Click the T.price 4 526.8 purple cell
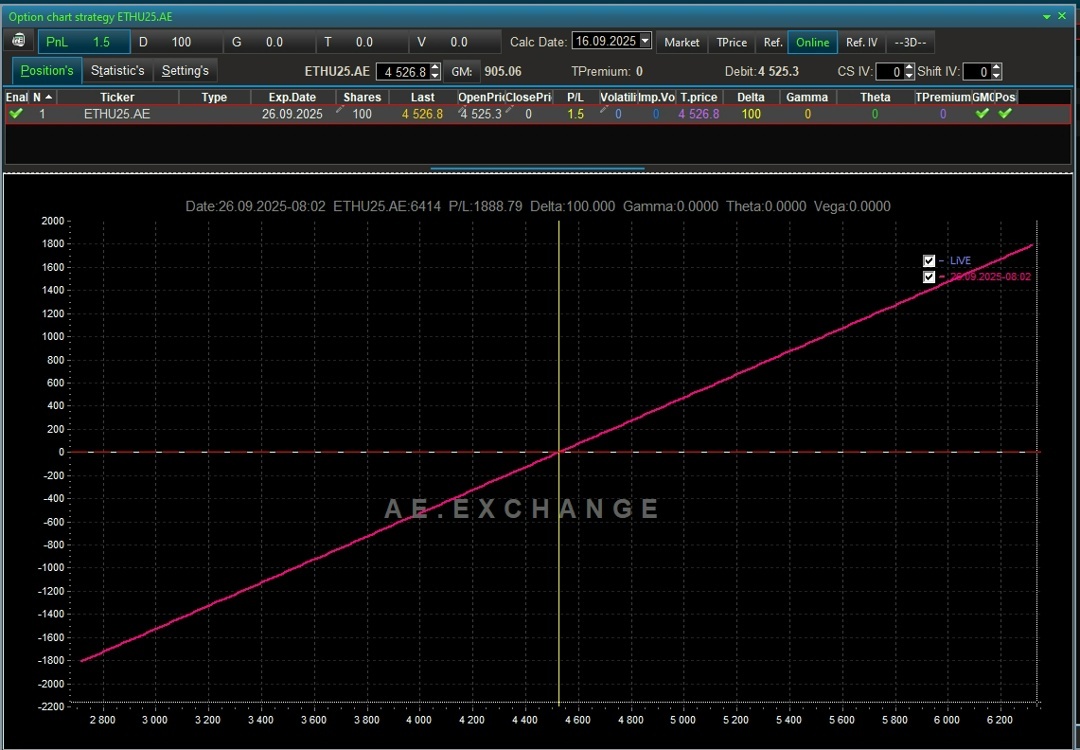 click(698, 114)
